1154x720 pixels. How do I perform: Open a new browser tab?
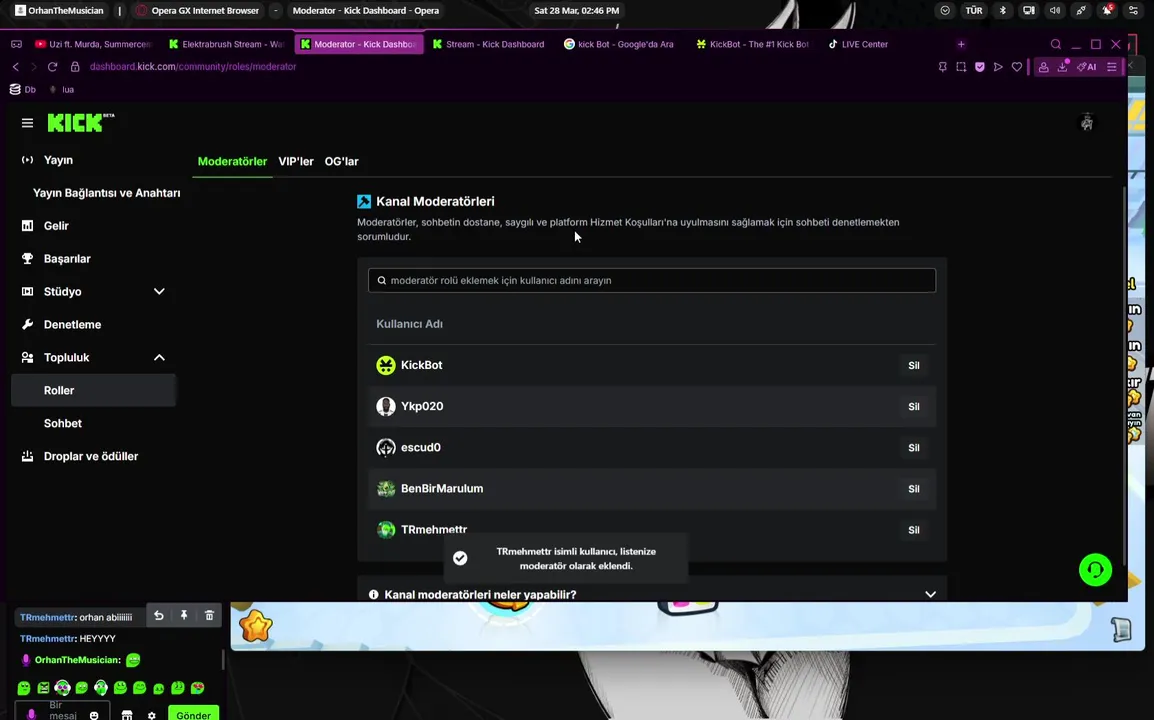(x=960, y=44)
